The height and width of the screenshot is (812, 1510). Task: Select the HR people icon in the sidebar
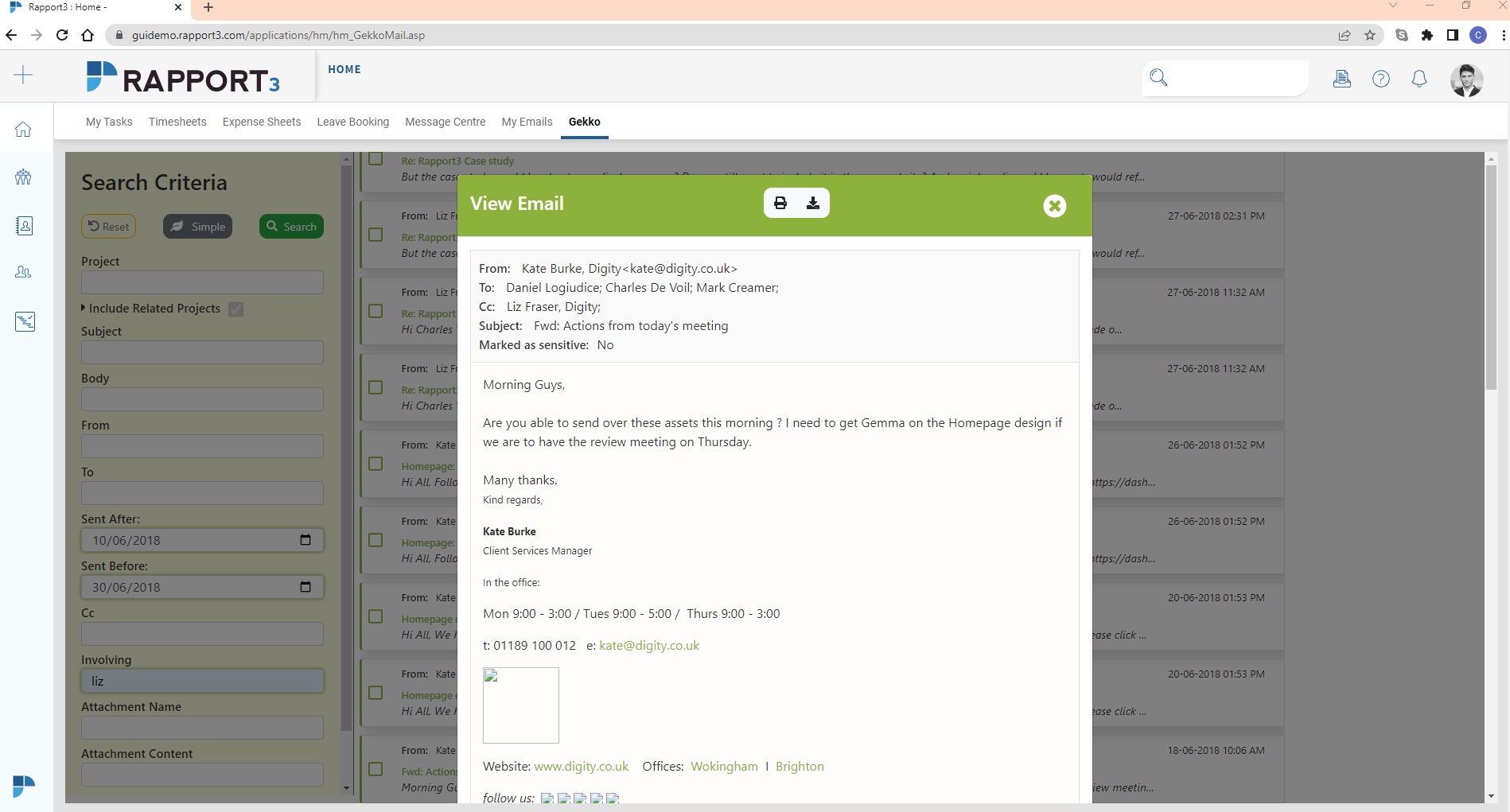[x=24, y=272]
